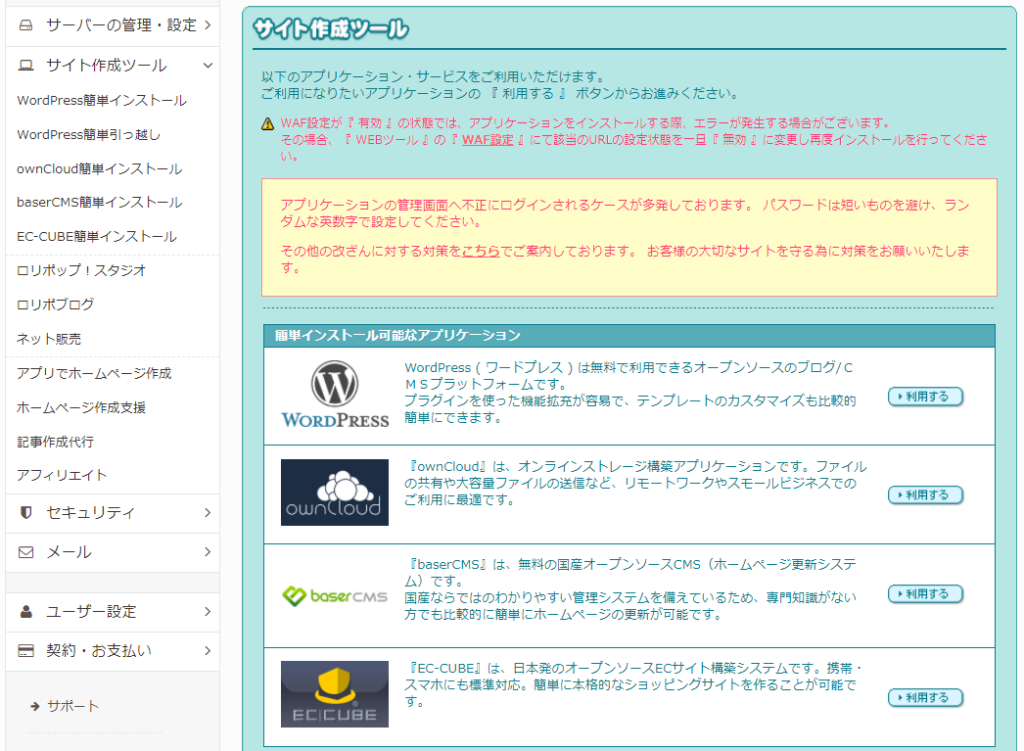1024x751 pixels.
Task: Click the baserCMS logo image
Action: click(334, 596)
